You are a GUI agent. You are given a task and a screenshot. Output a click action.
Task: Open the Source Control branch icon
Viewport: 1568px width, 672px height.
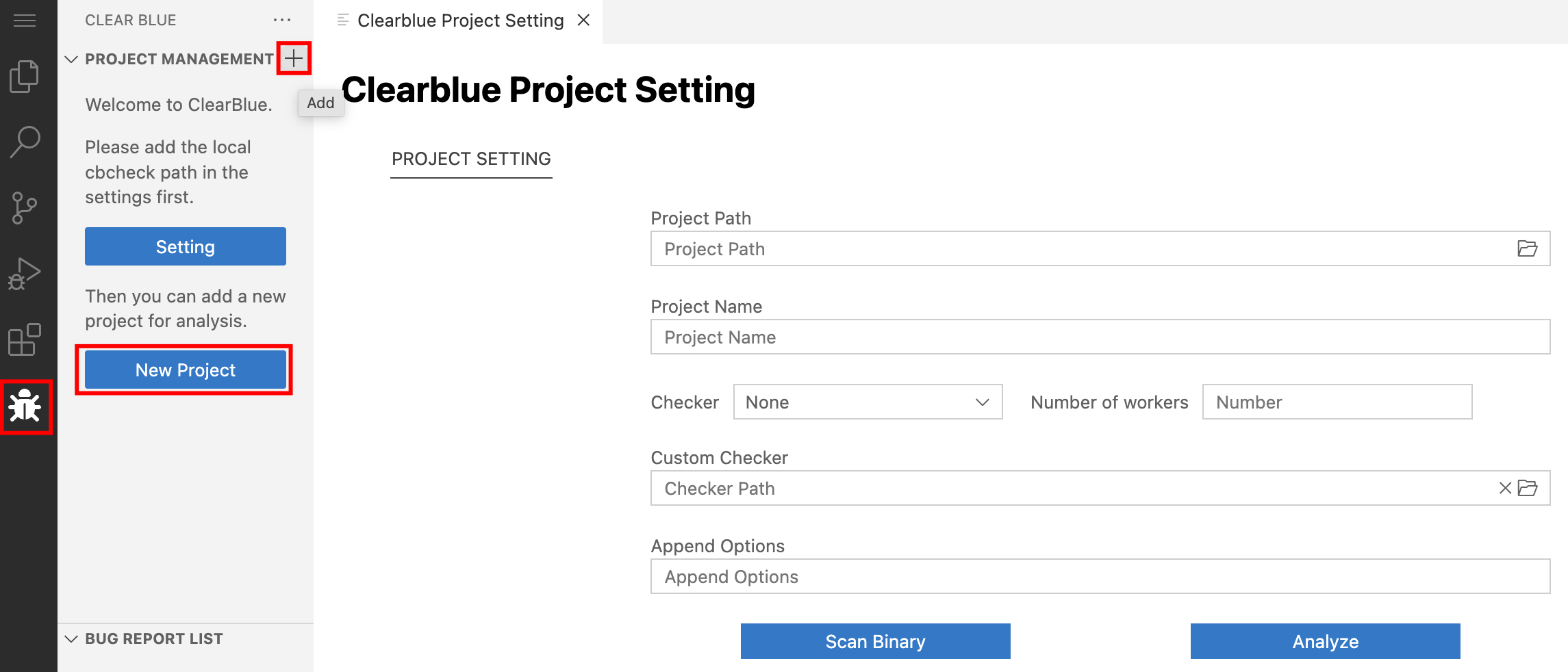coord(25,208)
